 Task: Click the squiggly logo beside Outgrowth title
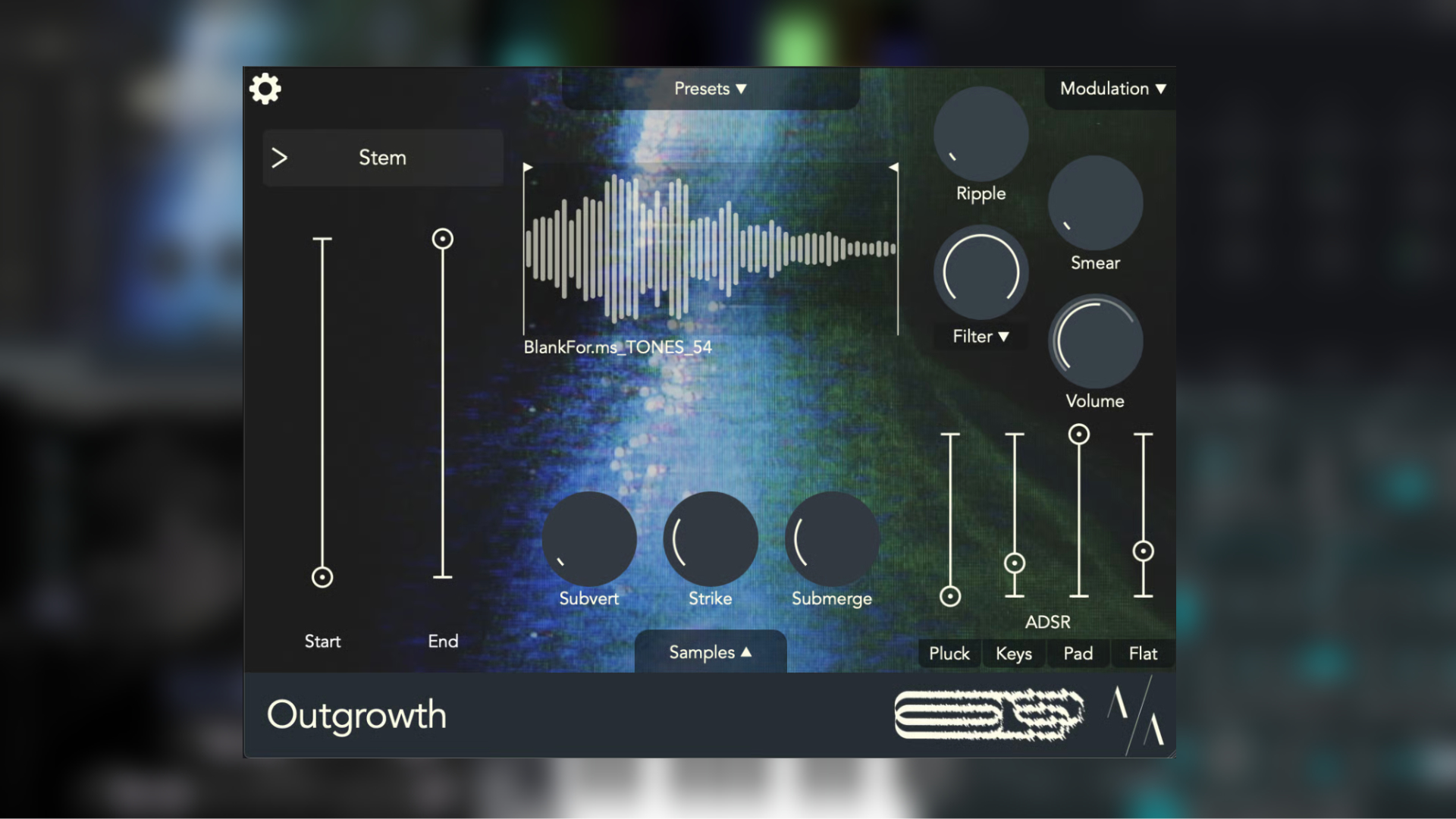tap(989, 714)
